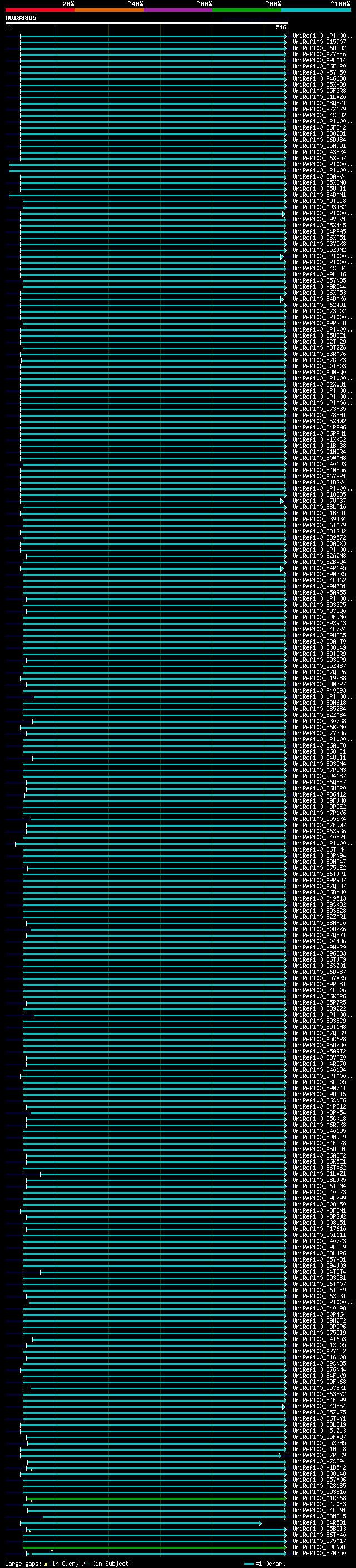The image size is (356, 1568).
Task: Click the red 20% identity legend segment
Action: (39, 10)
